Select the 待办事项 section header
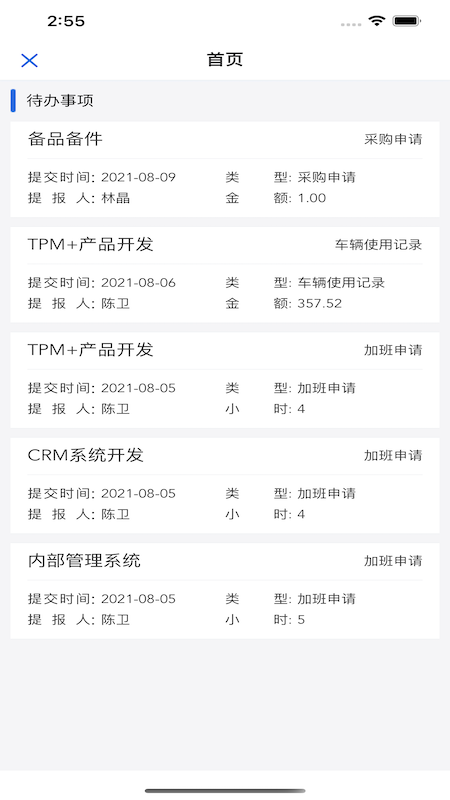Viewport: 450px width, 800px height. [x=60, y=101]
